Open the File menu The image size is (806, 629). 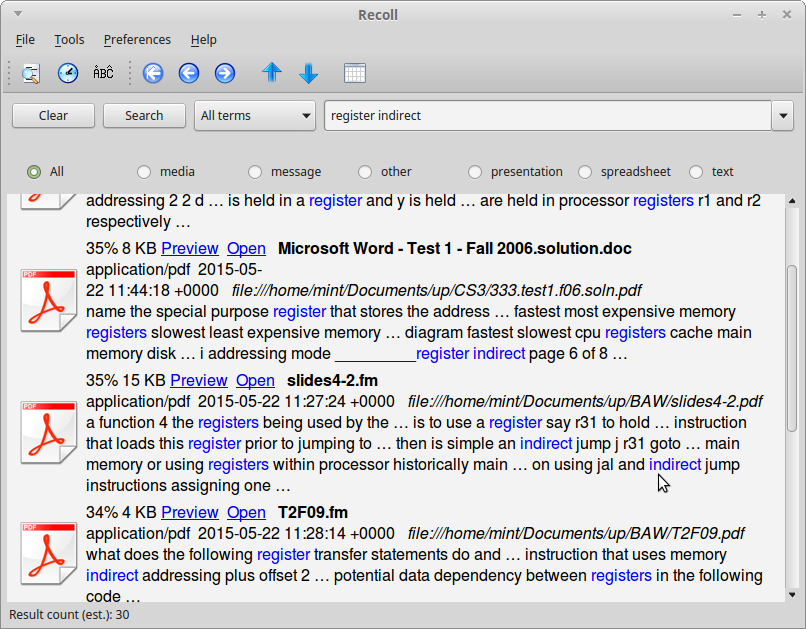pyautogui.click(x=25, y=40)
